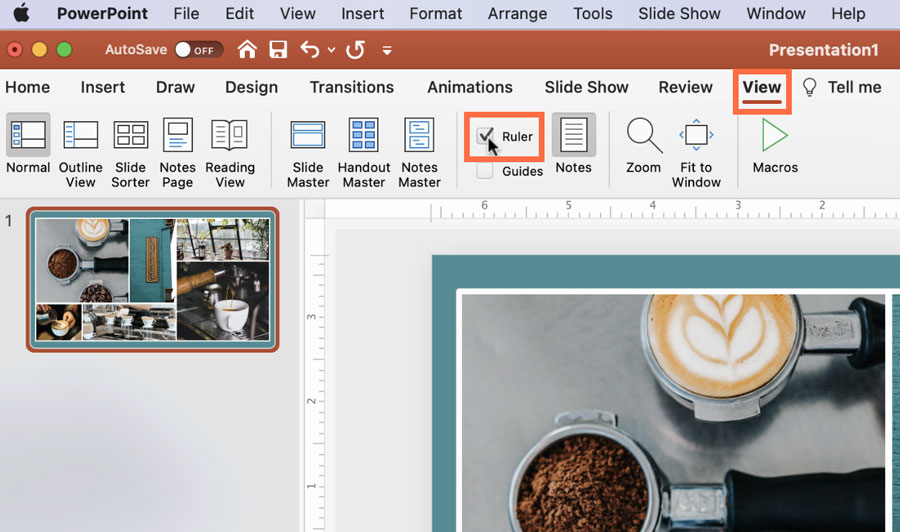Open Outline View
900x532 pixels.
(80, 152)
